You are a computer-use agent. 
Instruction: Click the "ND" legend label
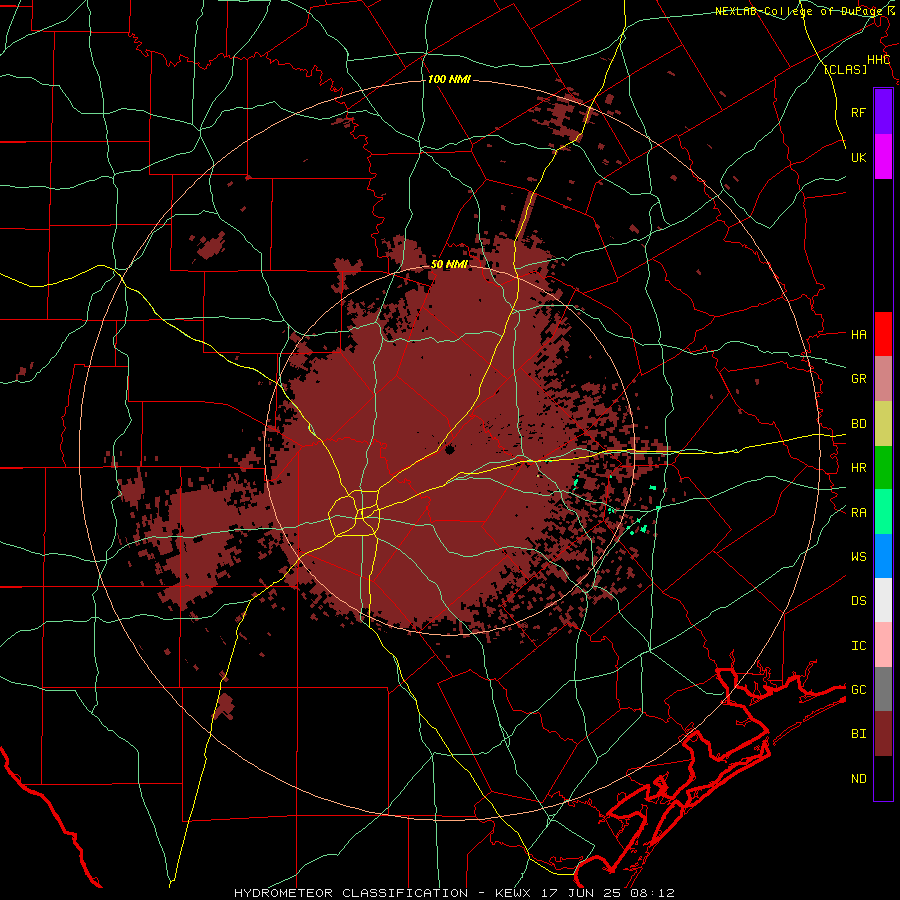(858, 778)
